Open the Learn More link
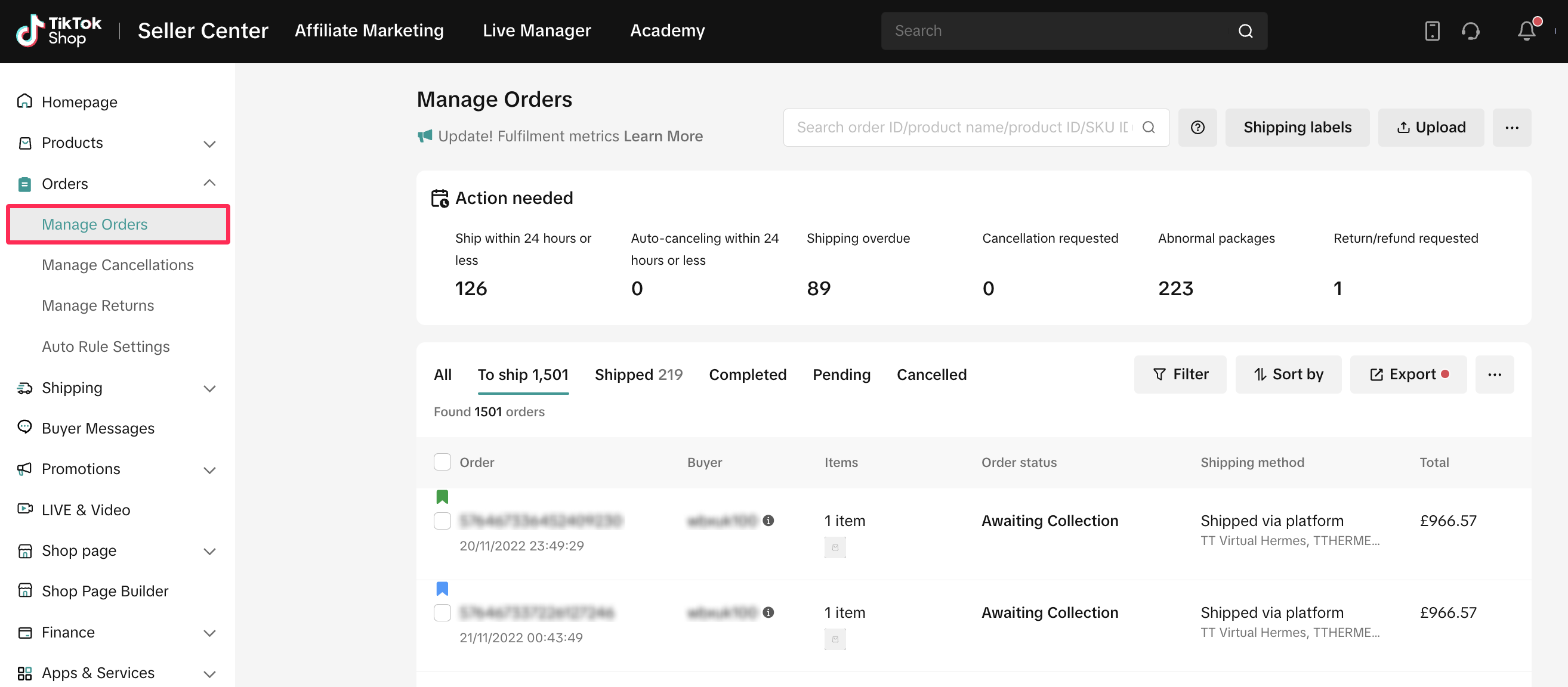 tap(662, 136)
